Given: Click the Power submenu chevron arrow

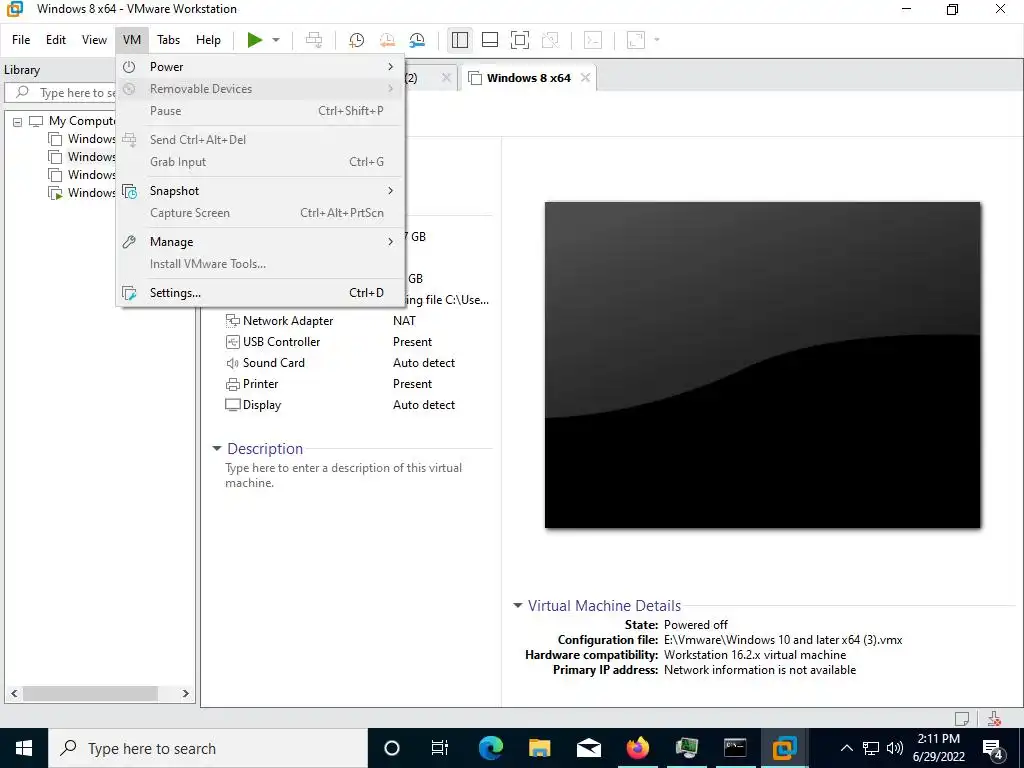Looking at the screenshot, I should [x=391, y=67].
